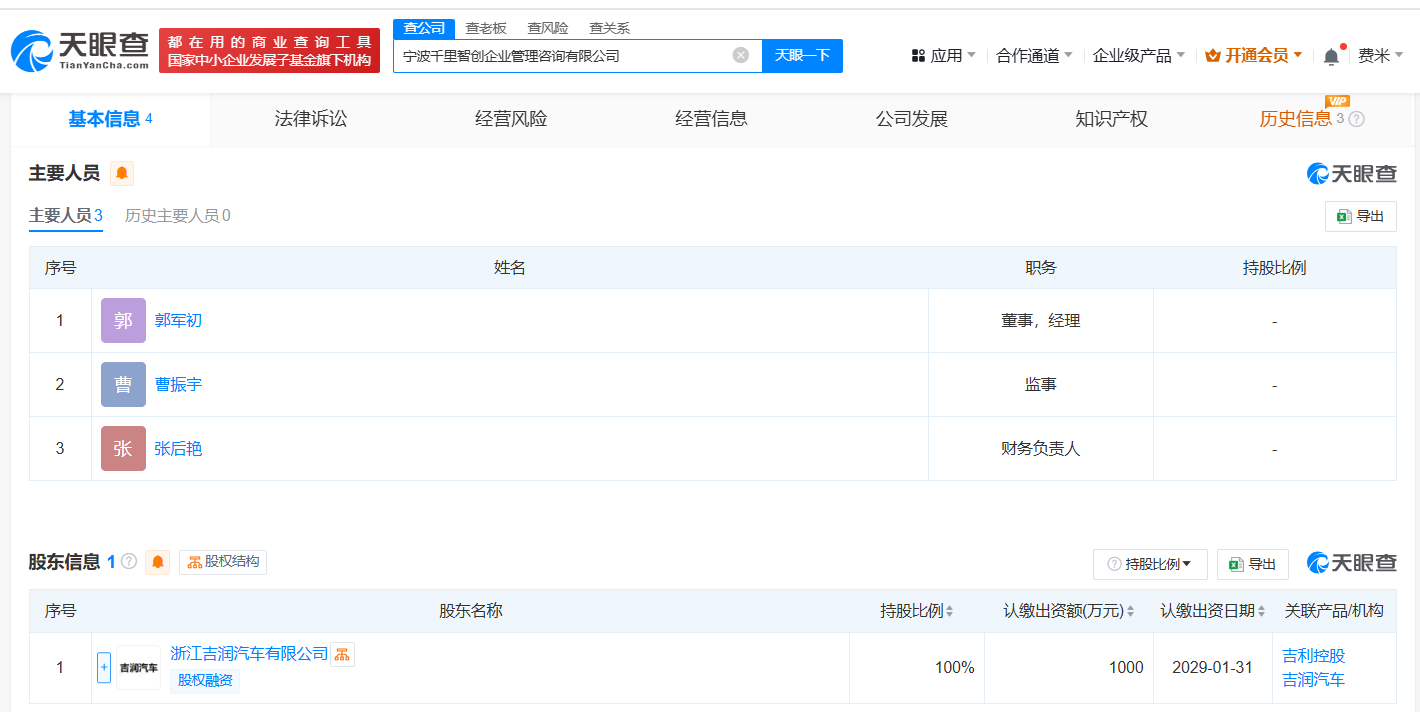Screen dimensions: 1420x712
Task: Click the 天眼一下 search button
Action: point(801,55)
